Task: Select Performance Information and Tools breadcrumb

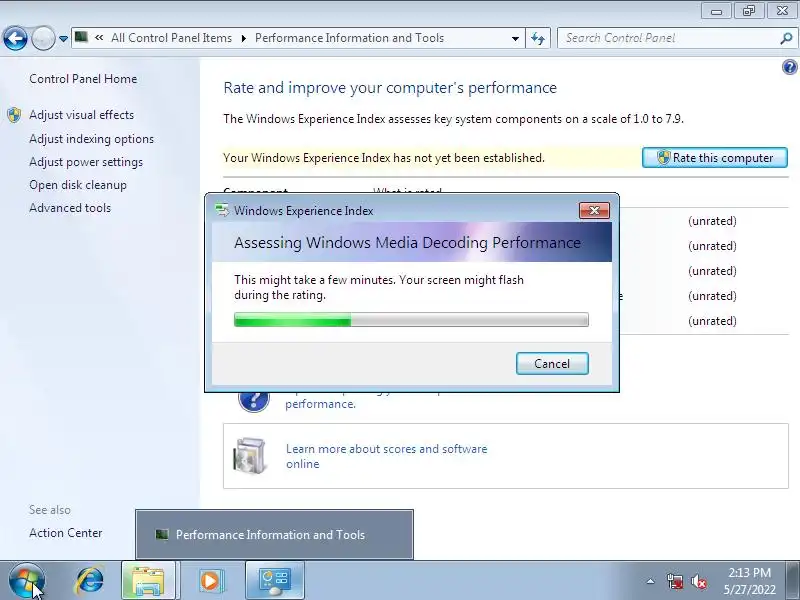Action: click(x=349, y=38)
